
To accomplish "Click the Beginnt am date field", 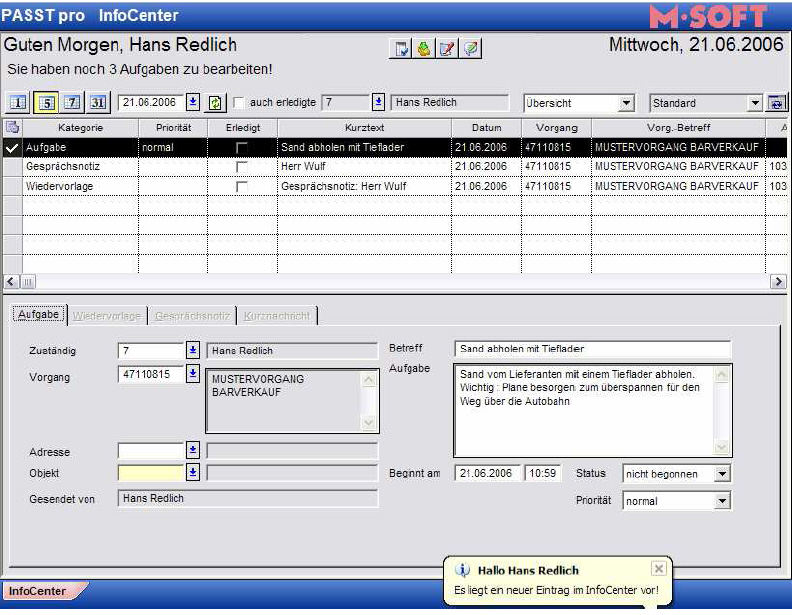I will click(487, 473).
